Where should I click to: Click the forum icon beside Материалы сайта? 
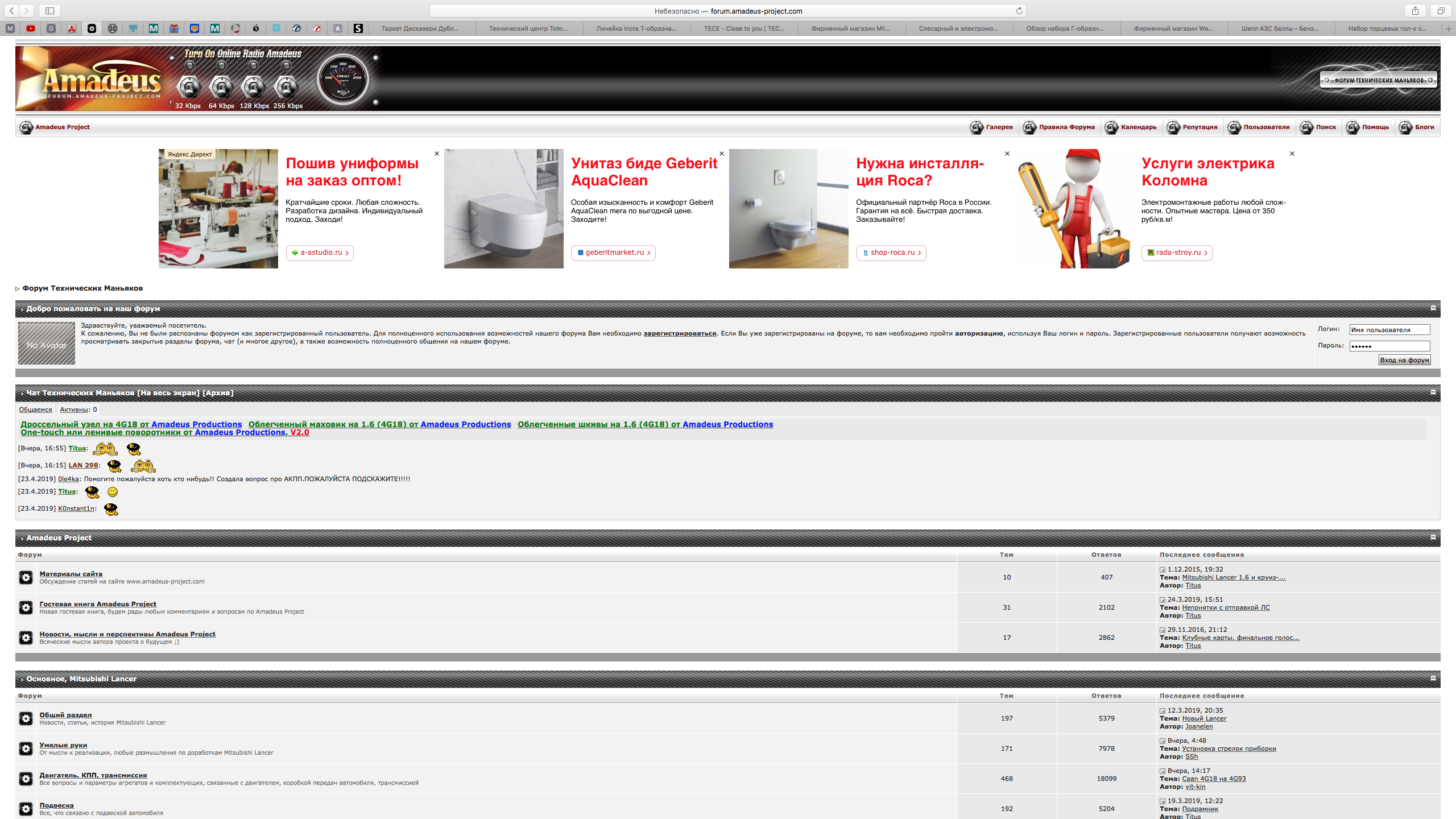coord(26,577)
